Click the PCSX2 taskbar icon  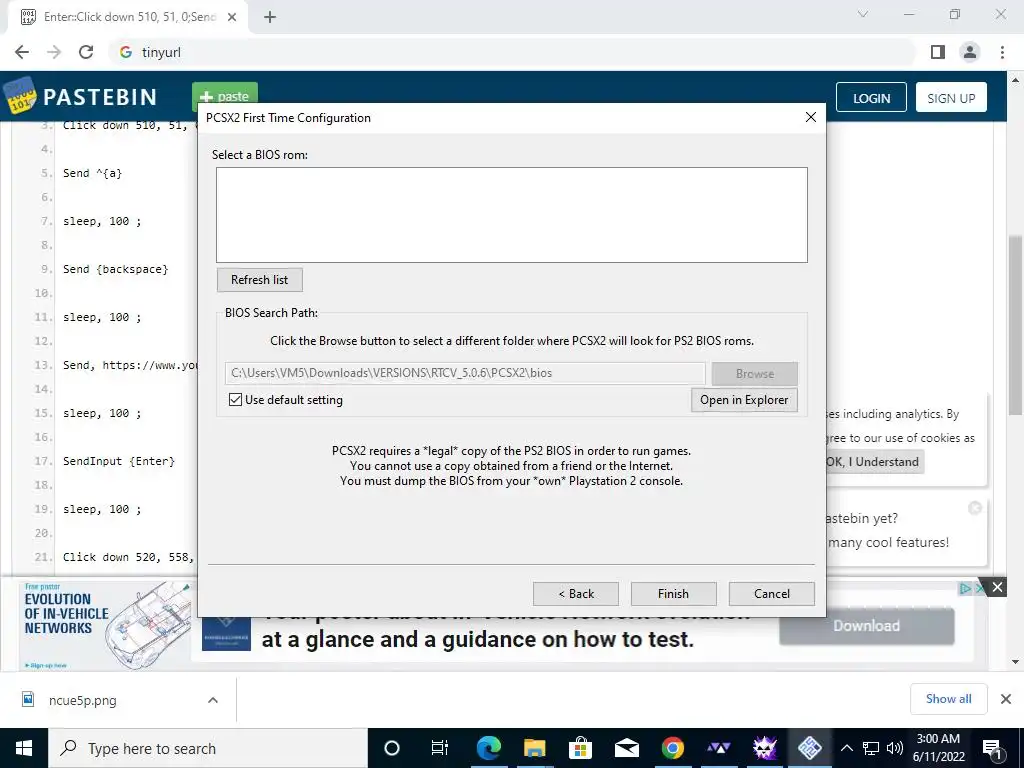point(810,748)
